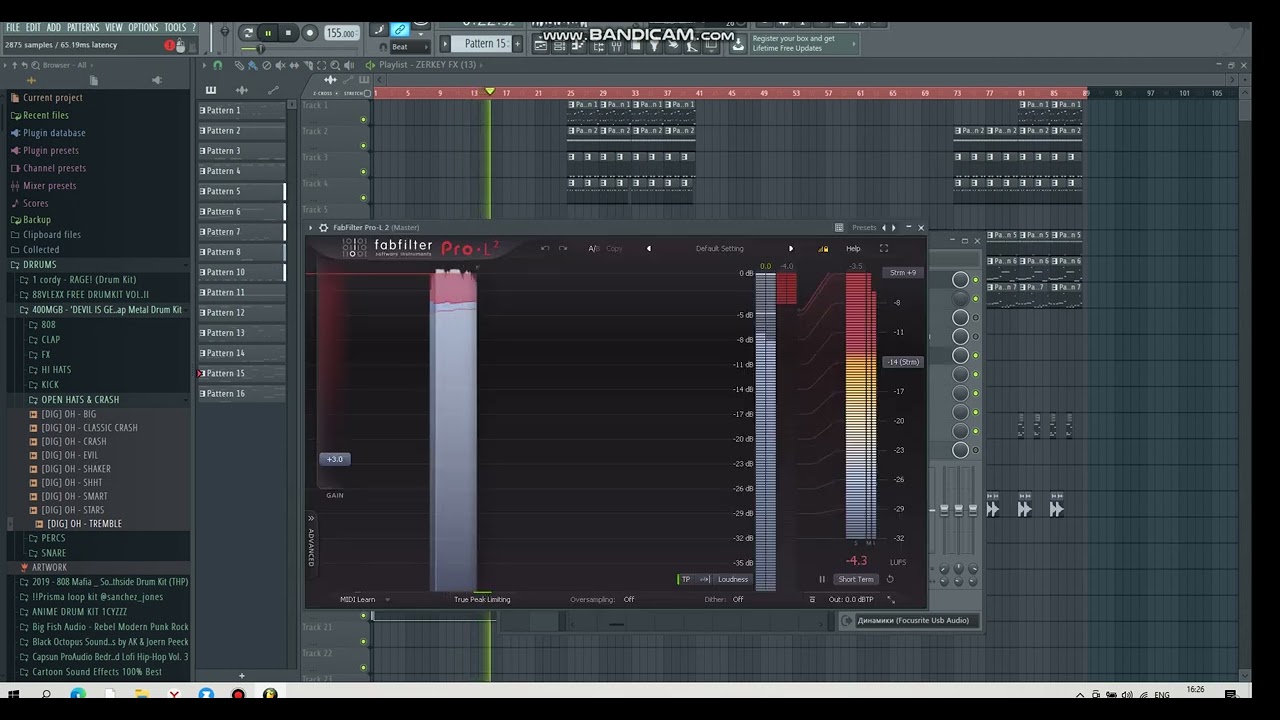
Task: Click Strm +9 loudness scale button
Action: click(903, 273)
